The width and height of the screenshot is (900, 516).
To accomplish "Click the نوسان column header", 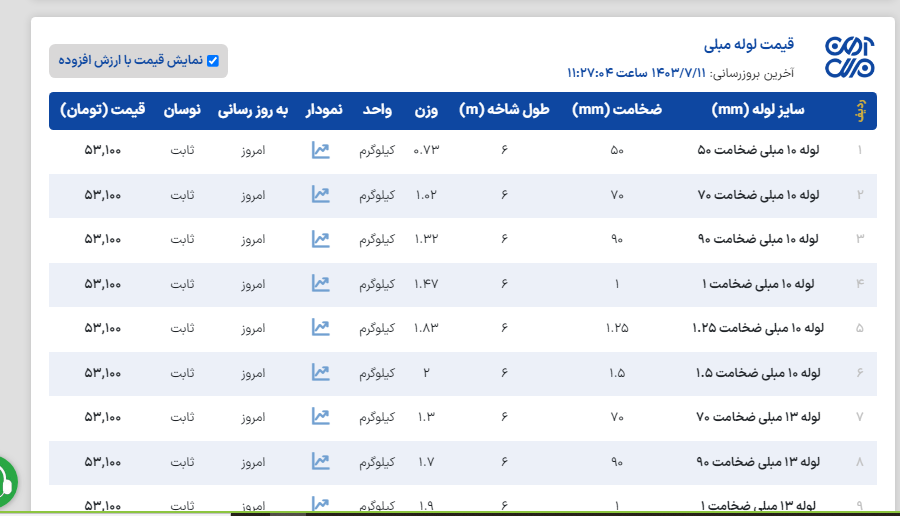I will pyautogui.click(x=182, y=110).
